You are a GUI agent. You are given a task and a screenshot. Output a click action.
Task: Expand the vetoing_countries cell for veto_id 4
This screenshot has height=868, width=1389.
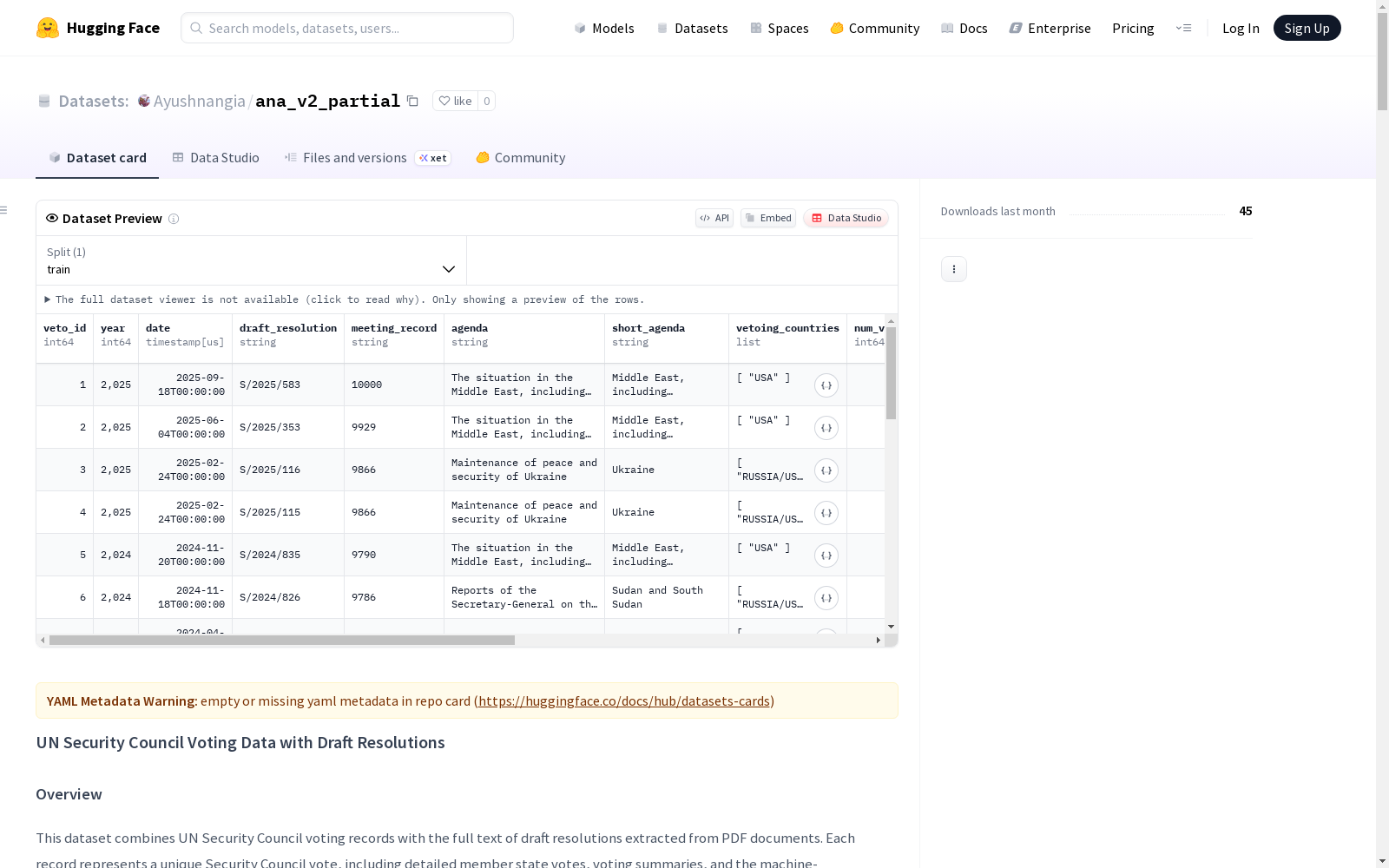tap(826, 513)
